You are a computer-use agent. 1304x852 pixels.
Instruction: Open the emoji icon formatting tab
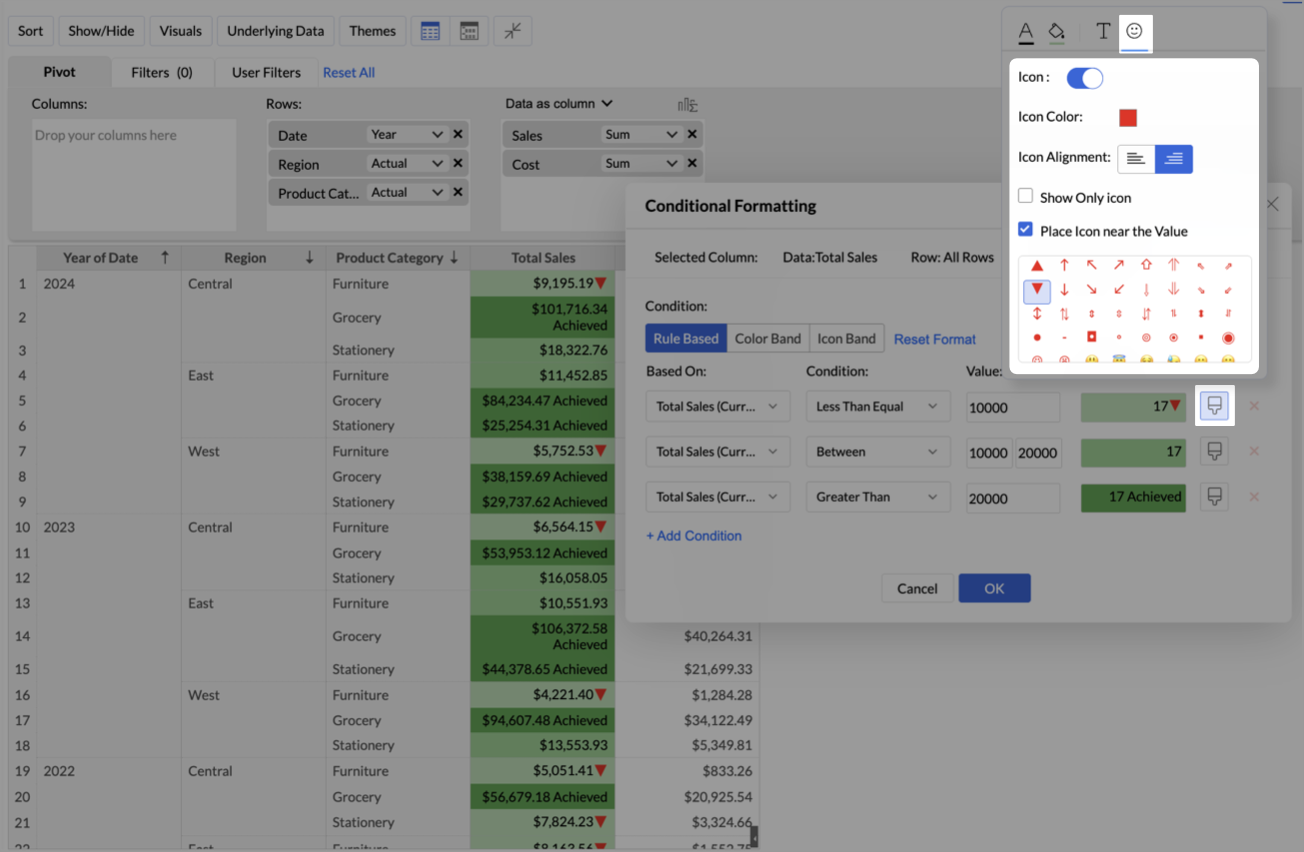pos(1134,31)
